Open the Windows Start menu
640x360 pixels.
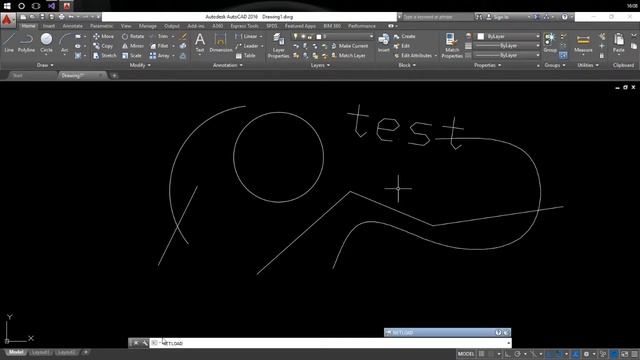[7, 6]
